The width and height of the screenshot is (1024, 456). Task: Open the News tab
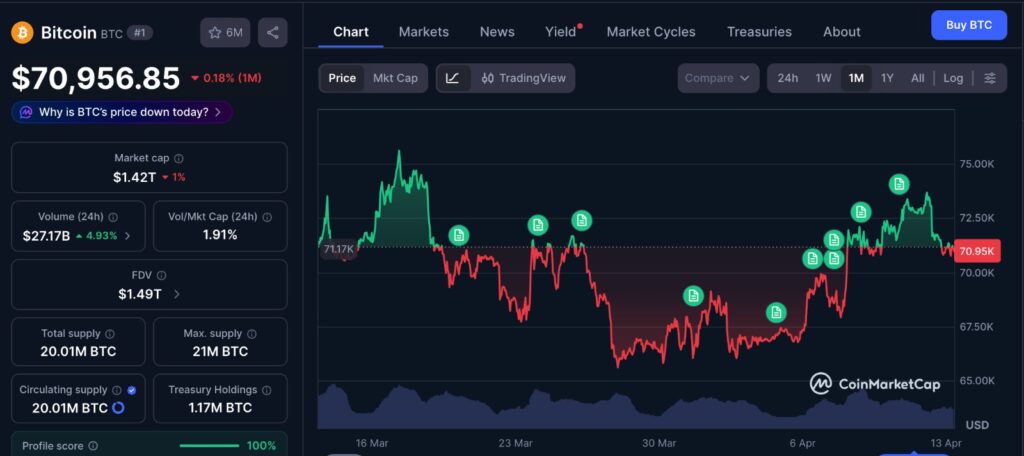point(497,32)
